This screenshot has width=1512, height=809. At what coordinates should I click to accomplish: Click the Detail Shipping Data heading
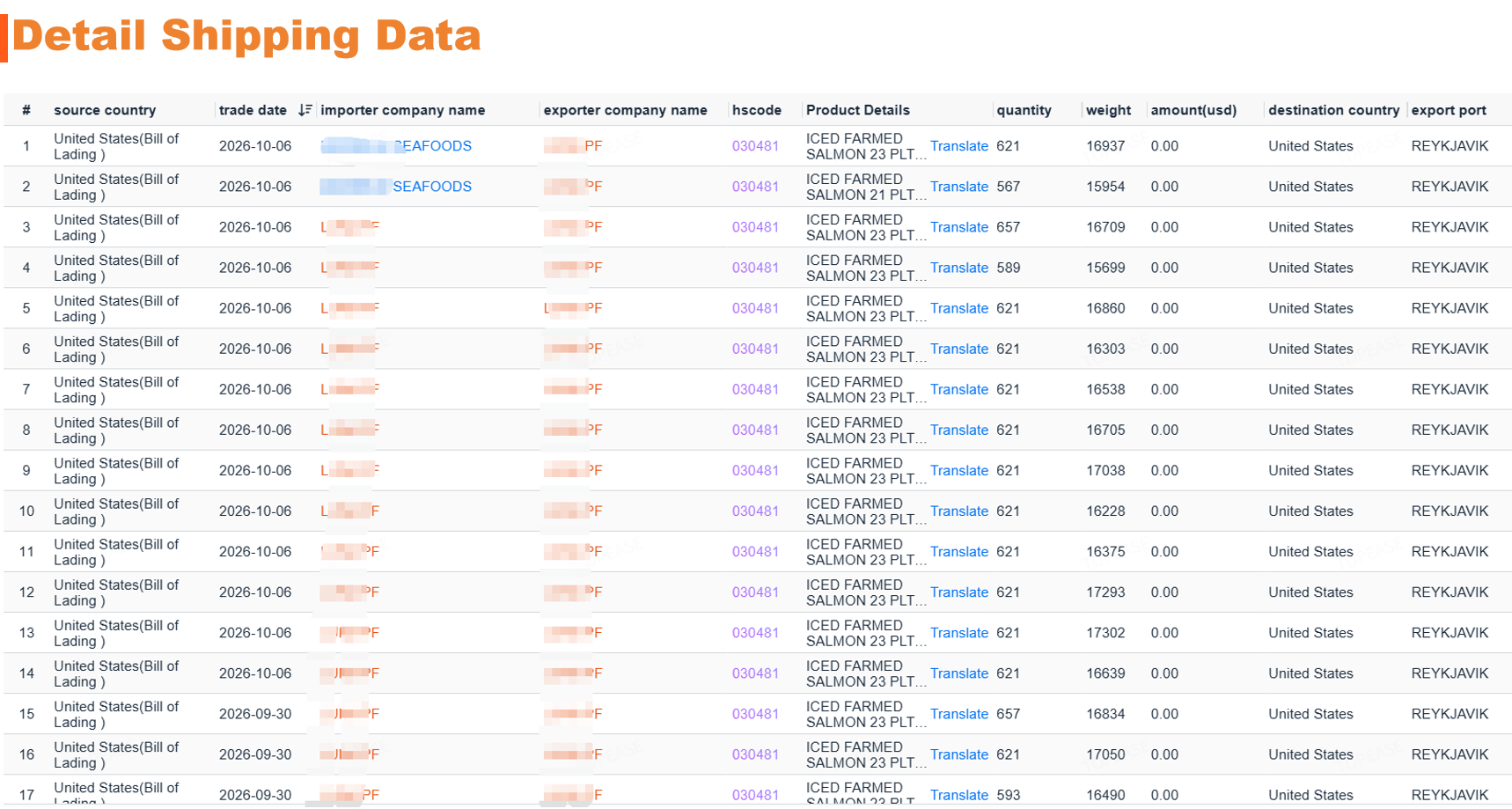click(246, 36)
